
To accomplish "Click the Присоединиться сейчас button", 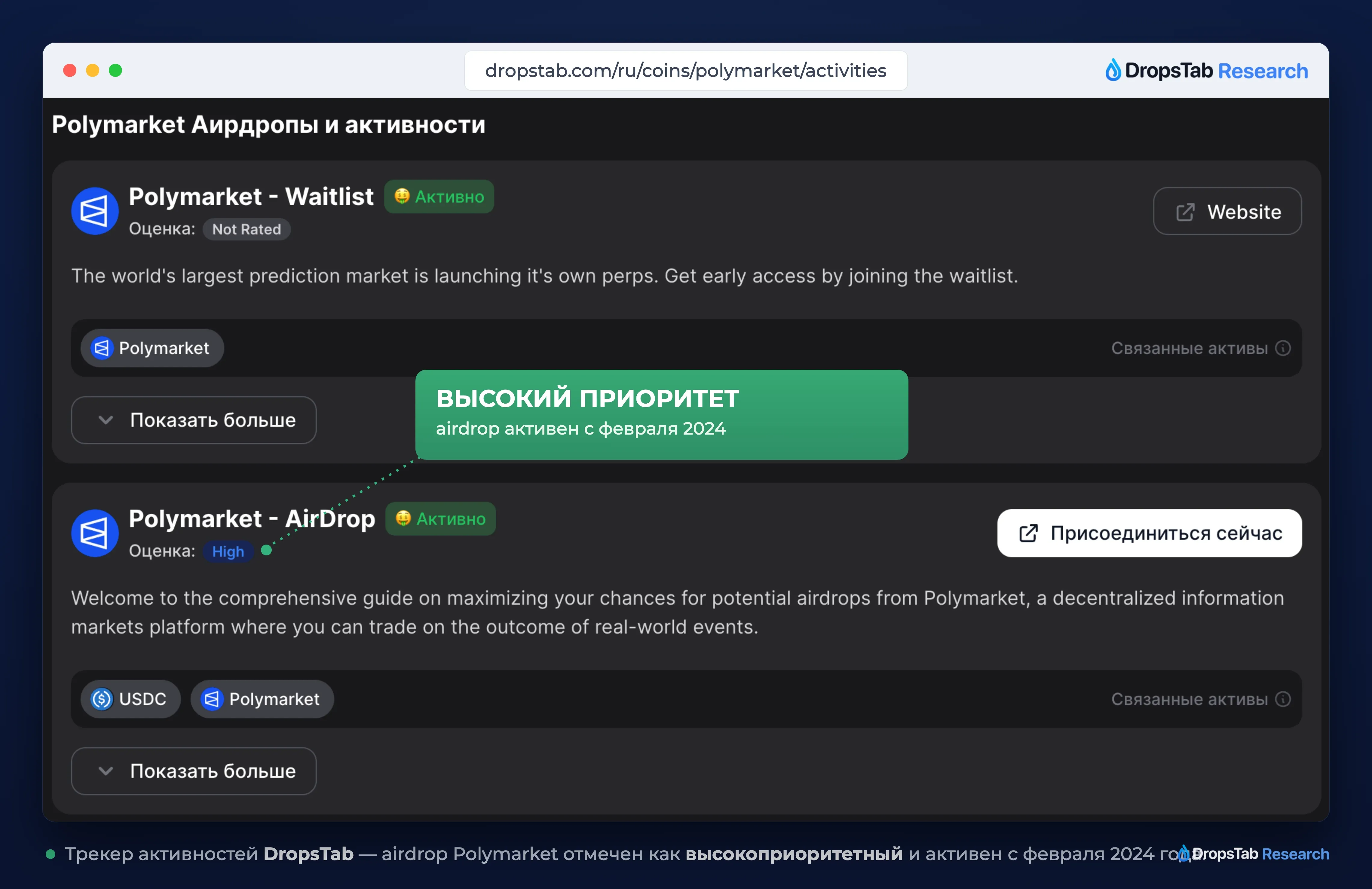I will click(1150, 533).
